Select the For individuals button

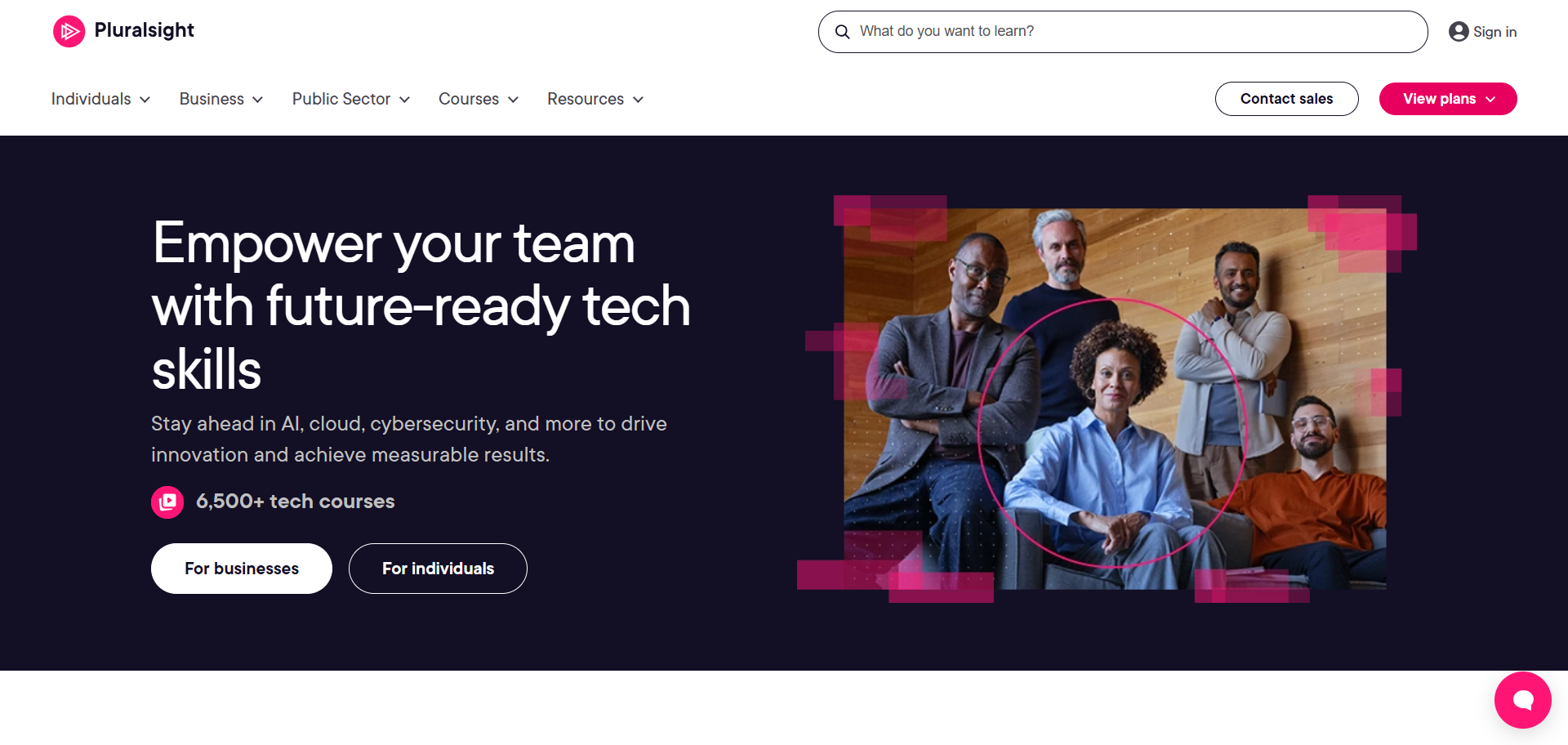(x=438, y=569)
